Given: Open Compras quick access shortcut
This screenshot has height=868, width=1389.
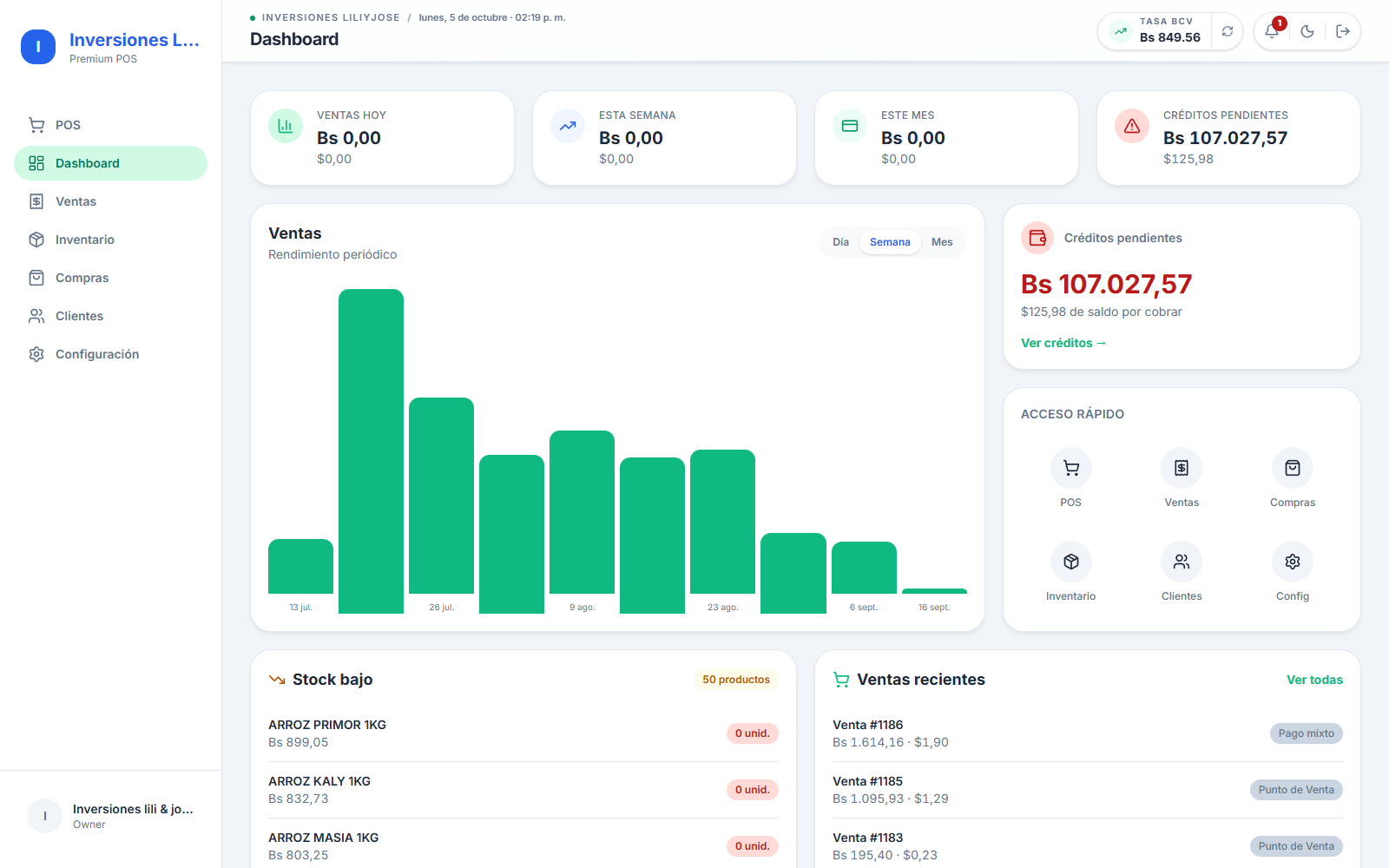Looking at the screenshot, I should (x=1293, y=477).
